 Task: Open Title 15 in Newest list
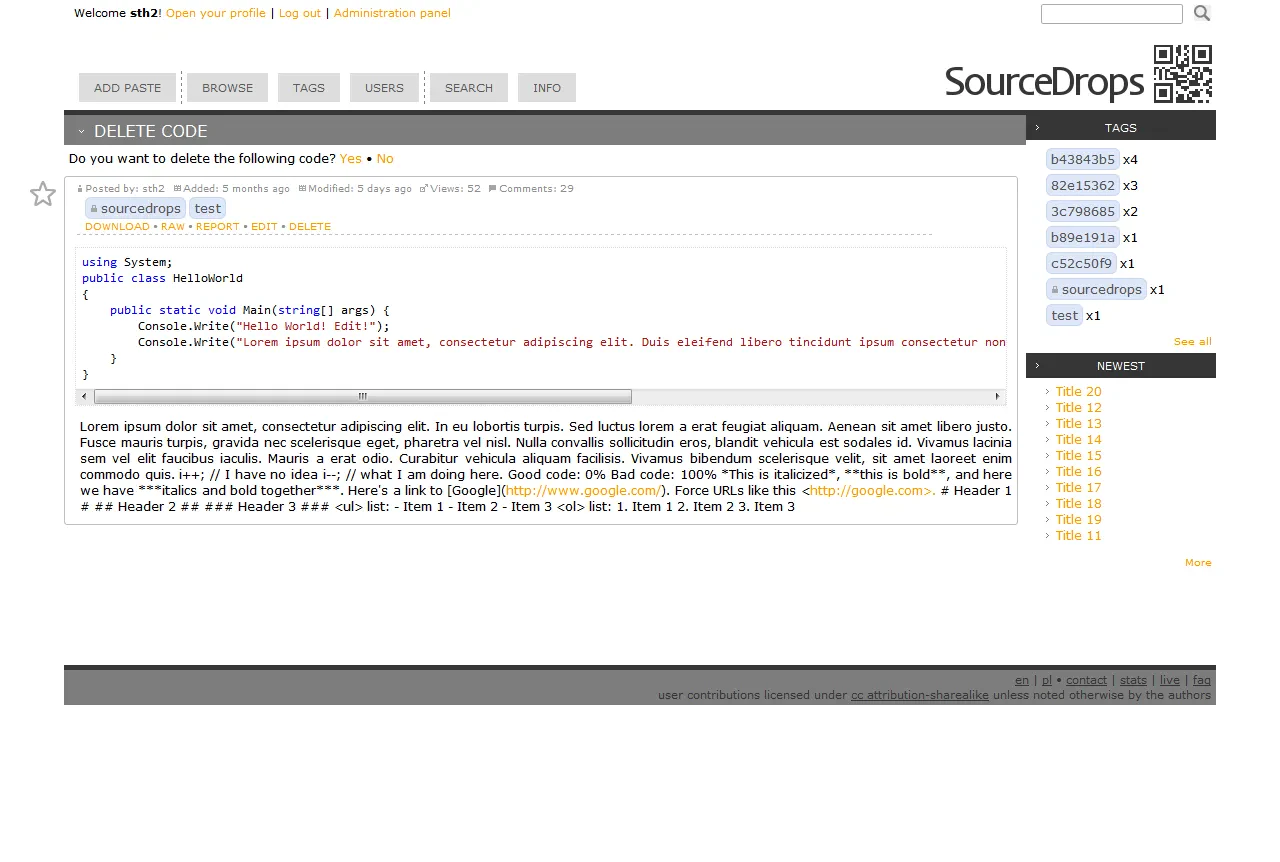[x=1078, y=456]
